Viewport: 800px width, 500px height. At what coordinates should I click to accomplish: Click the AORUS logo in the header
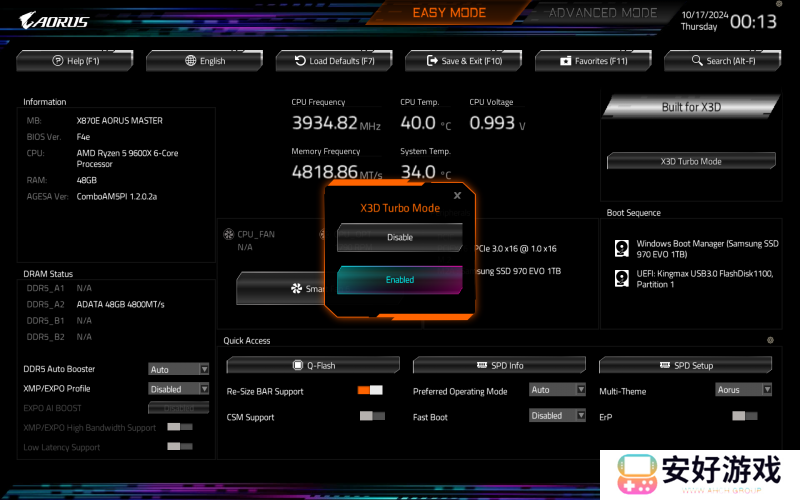(x=54, y=21)
